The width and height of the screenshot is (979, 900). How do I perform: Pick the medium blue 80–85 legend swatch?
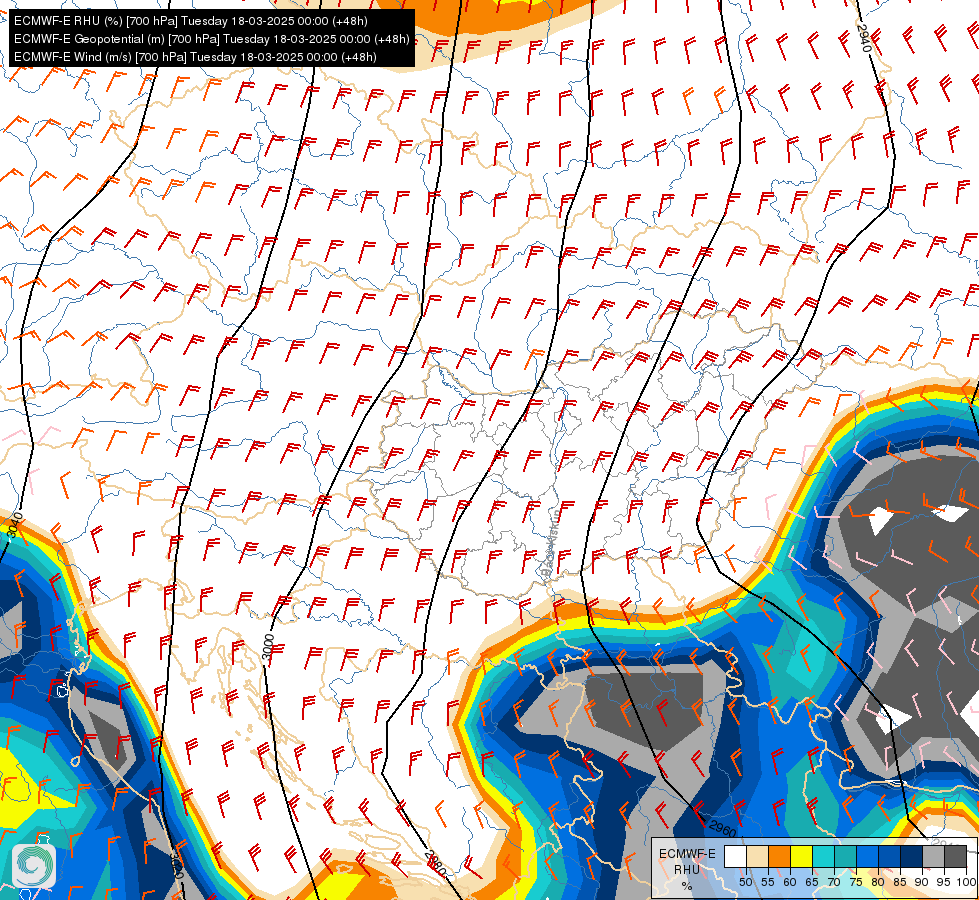(889, 856)
